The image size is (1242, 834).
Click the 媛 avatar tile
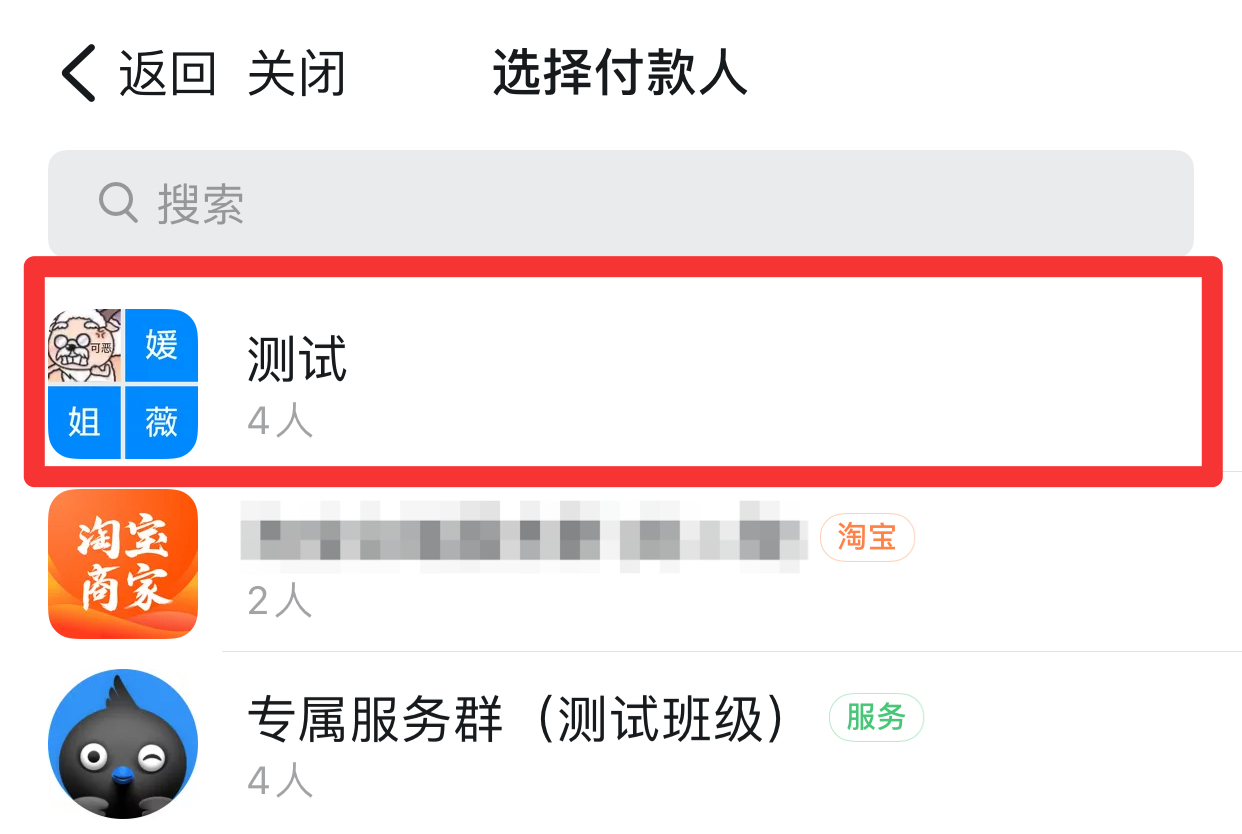pyautogui.click(x=161, y=346)
